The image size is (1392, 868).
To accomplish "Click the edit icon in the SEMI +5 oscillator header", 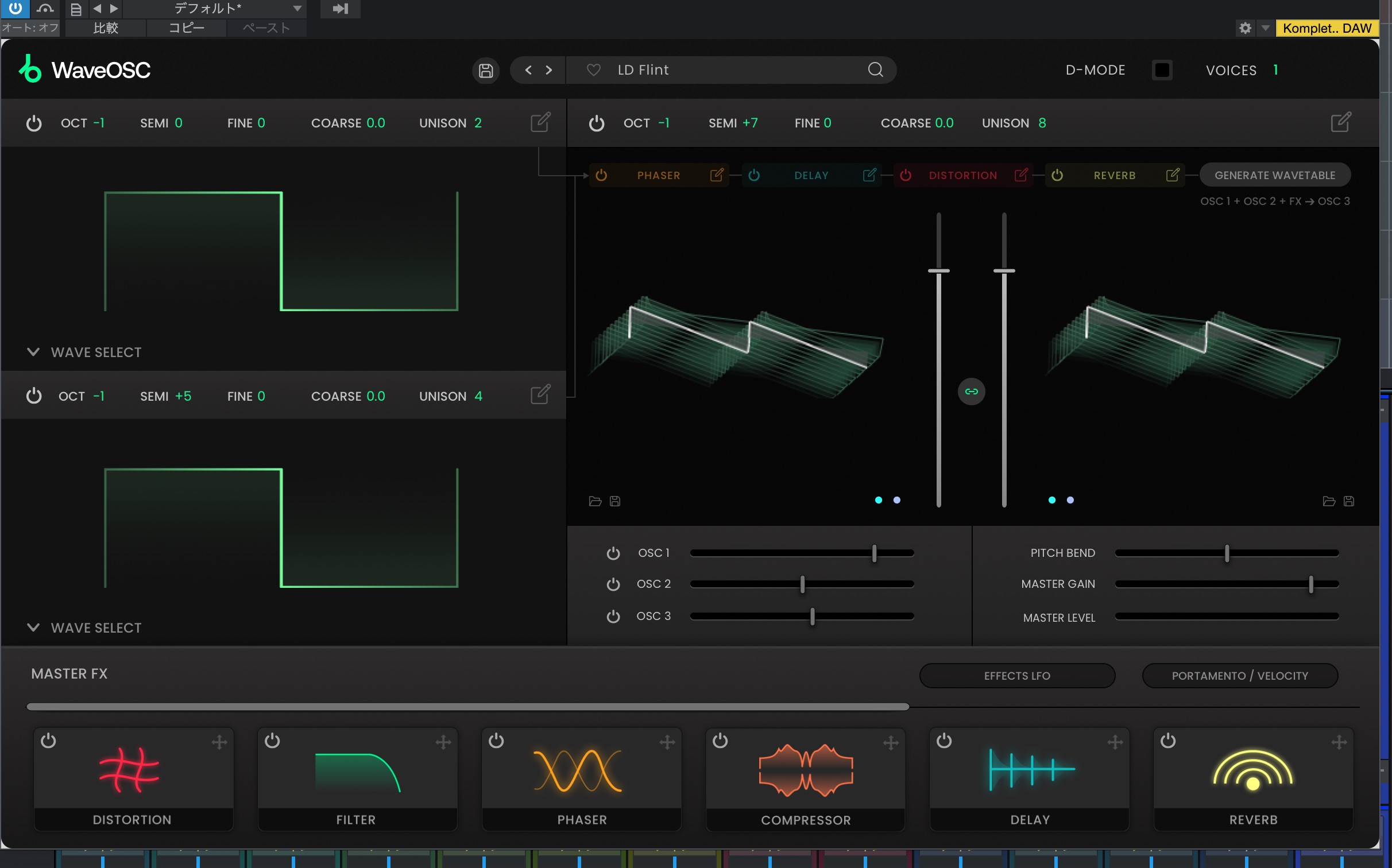I will click(x=540, y=395).
